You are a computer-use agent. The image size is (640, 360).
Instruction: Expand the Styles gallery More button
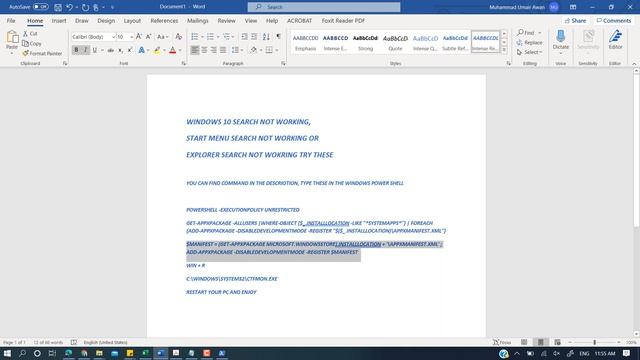tap(504, 50)
